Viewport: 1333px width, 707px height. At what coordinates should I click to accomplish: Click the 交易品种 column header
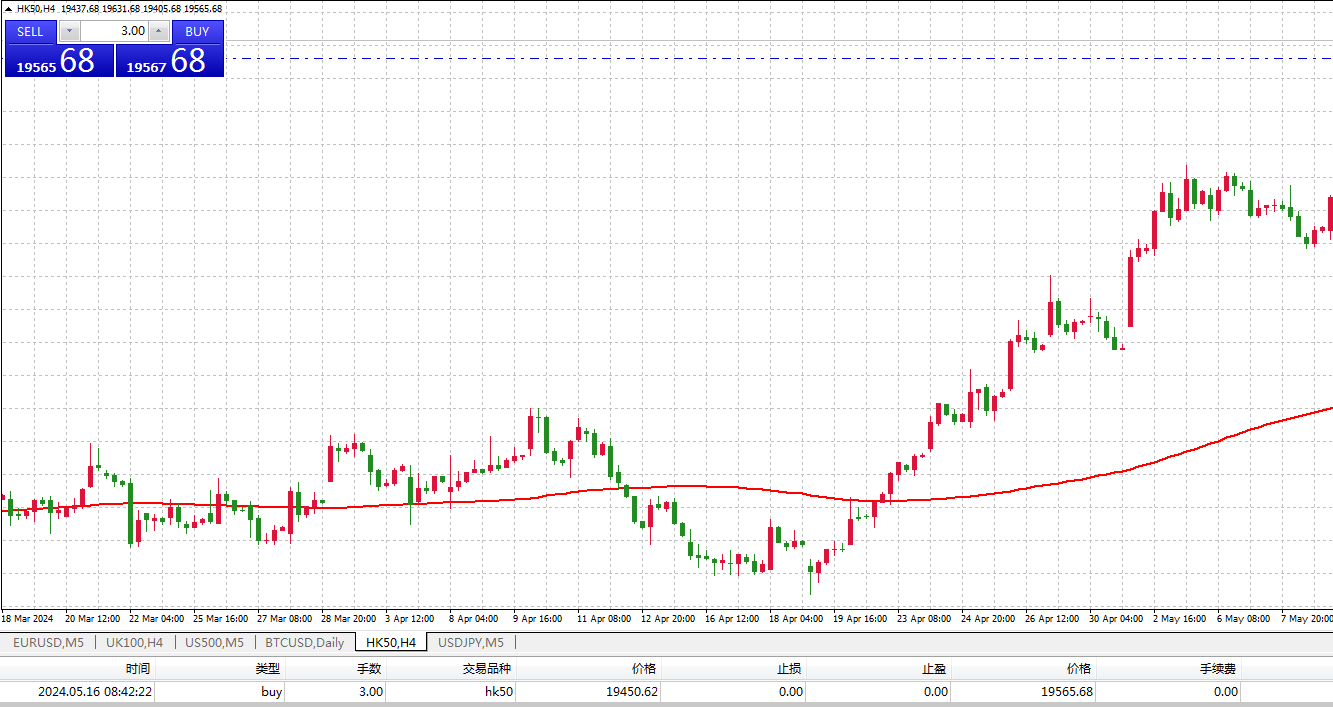coord(486,668)
